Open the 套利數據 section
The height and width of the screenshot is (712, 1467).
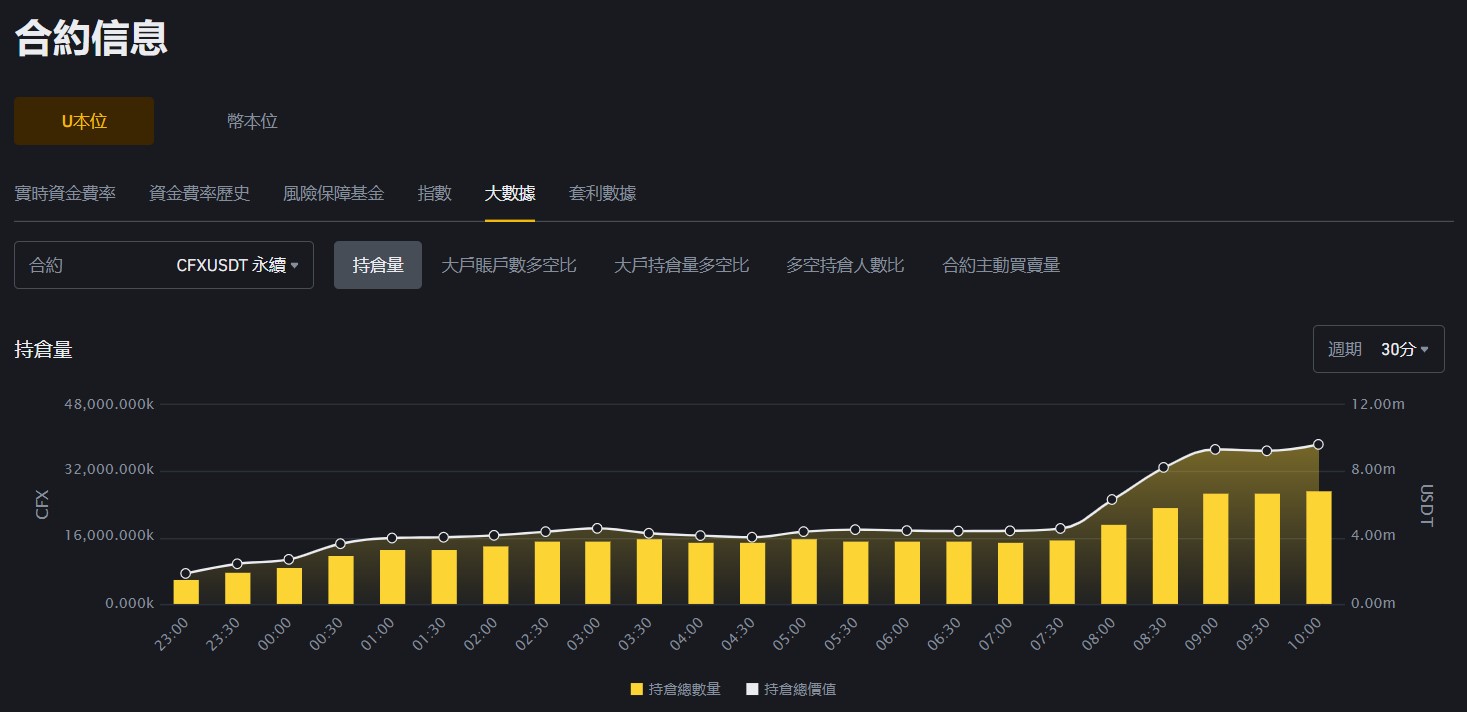[x=601, y=193]
